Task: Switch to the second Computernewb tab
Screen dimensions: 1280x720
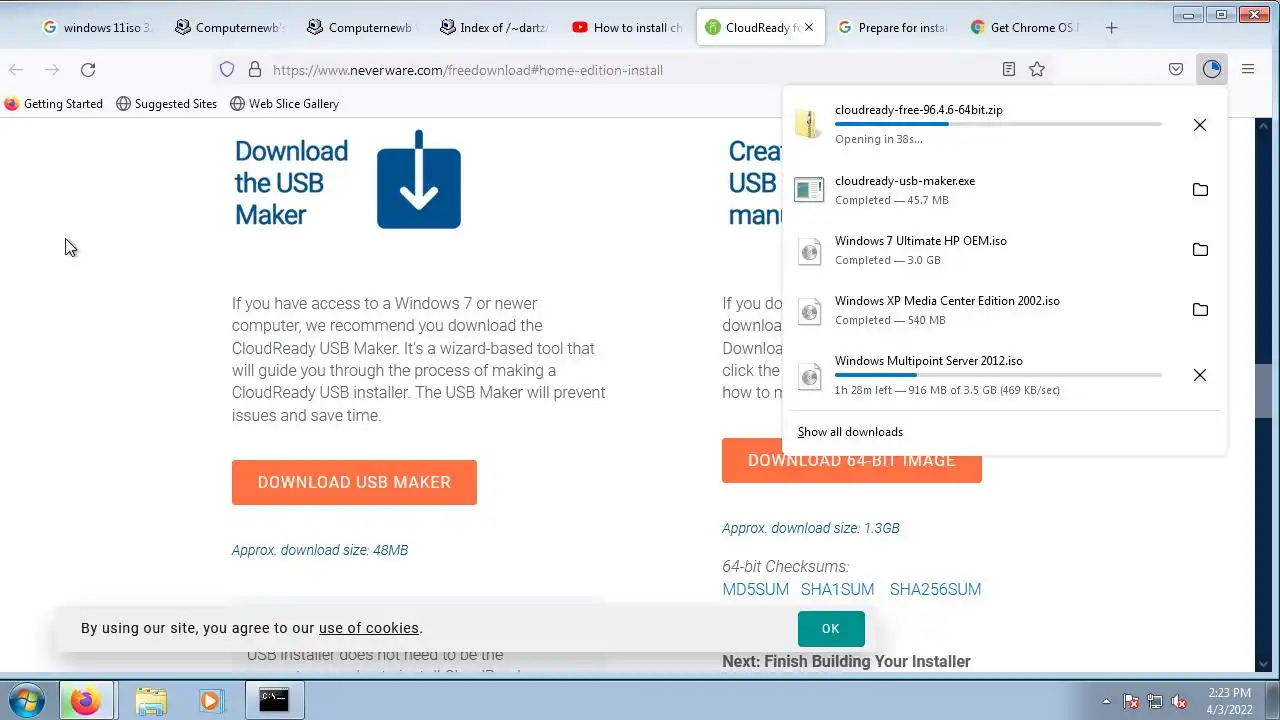Action: pos(361,28)
